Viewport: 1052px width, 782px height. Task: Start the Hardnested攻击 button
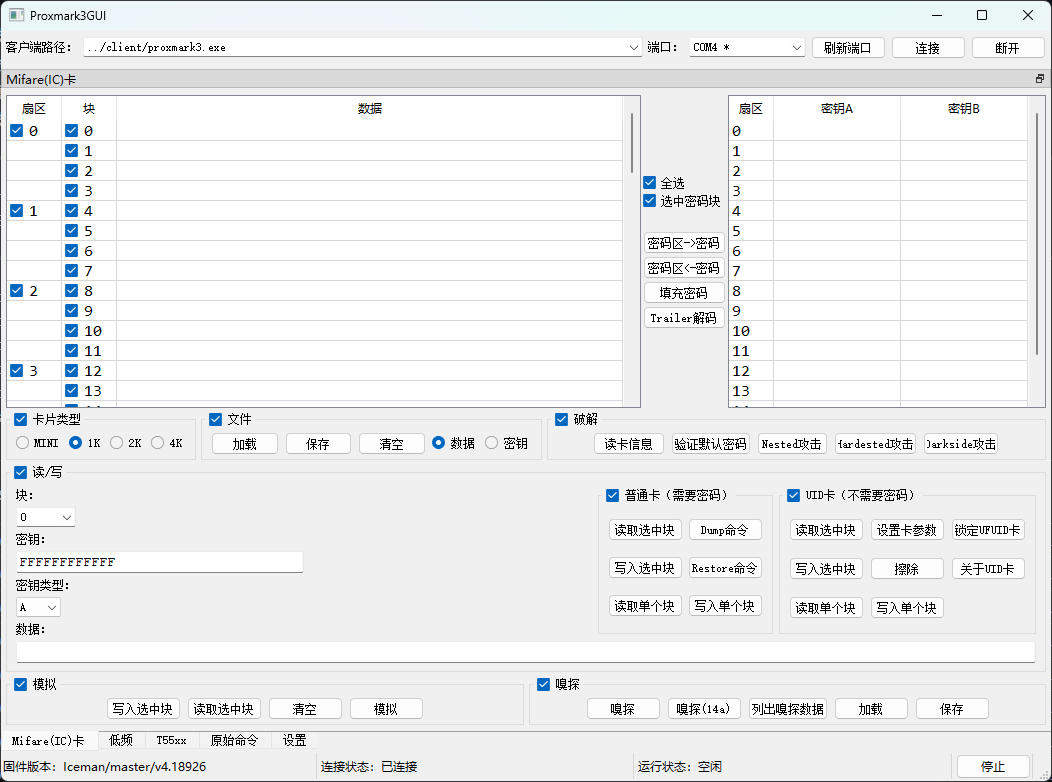tap(875, 443)
